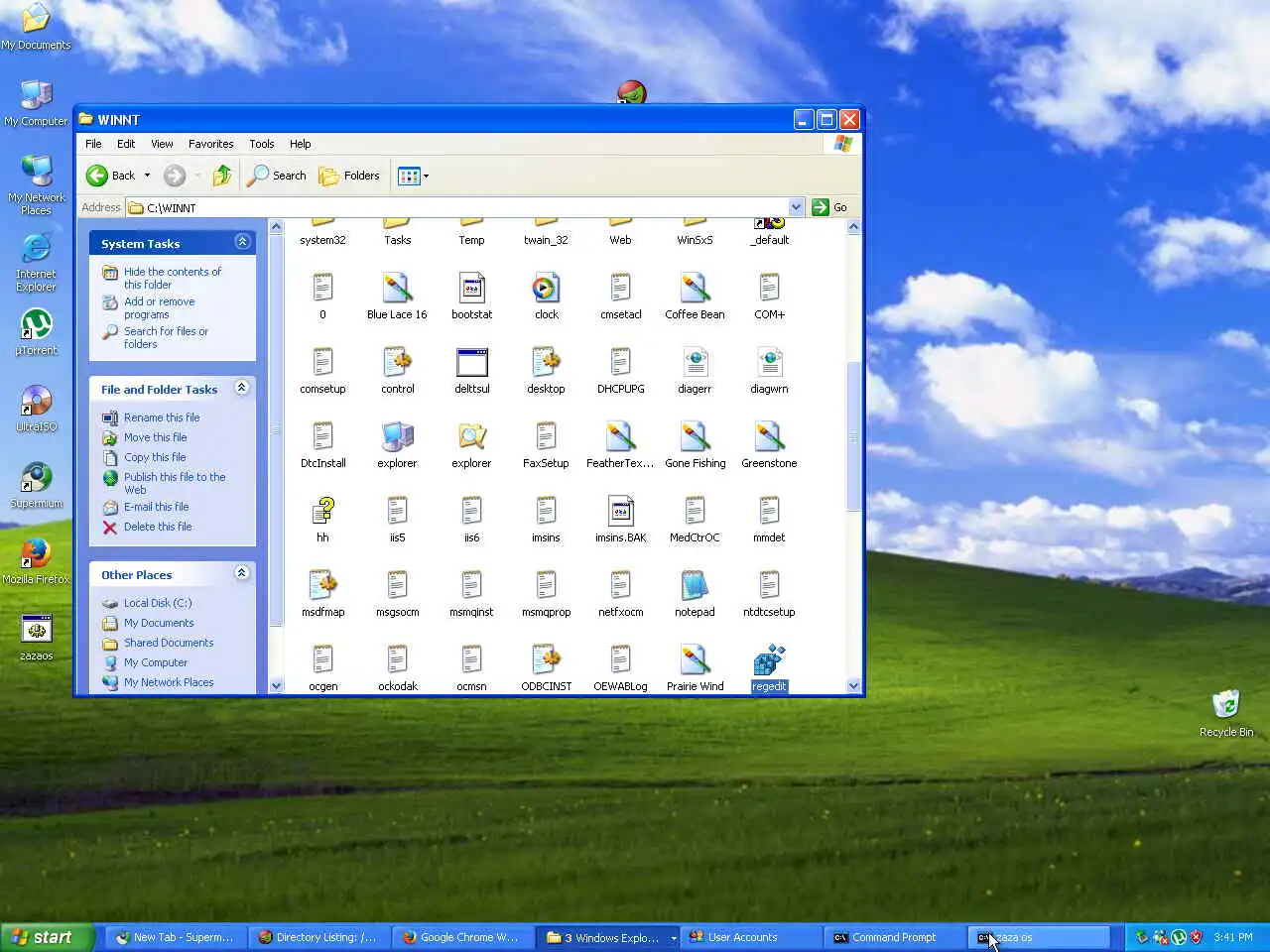This screenshot has width=1270, height=952.
Task: Select the bootstat file icon
Action: (x=471, y=289)
